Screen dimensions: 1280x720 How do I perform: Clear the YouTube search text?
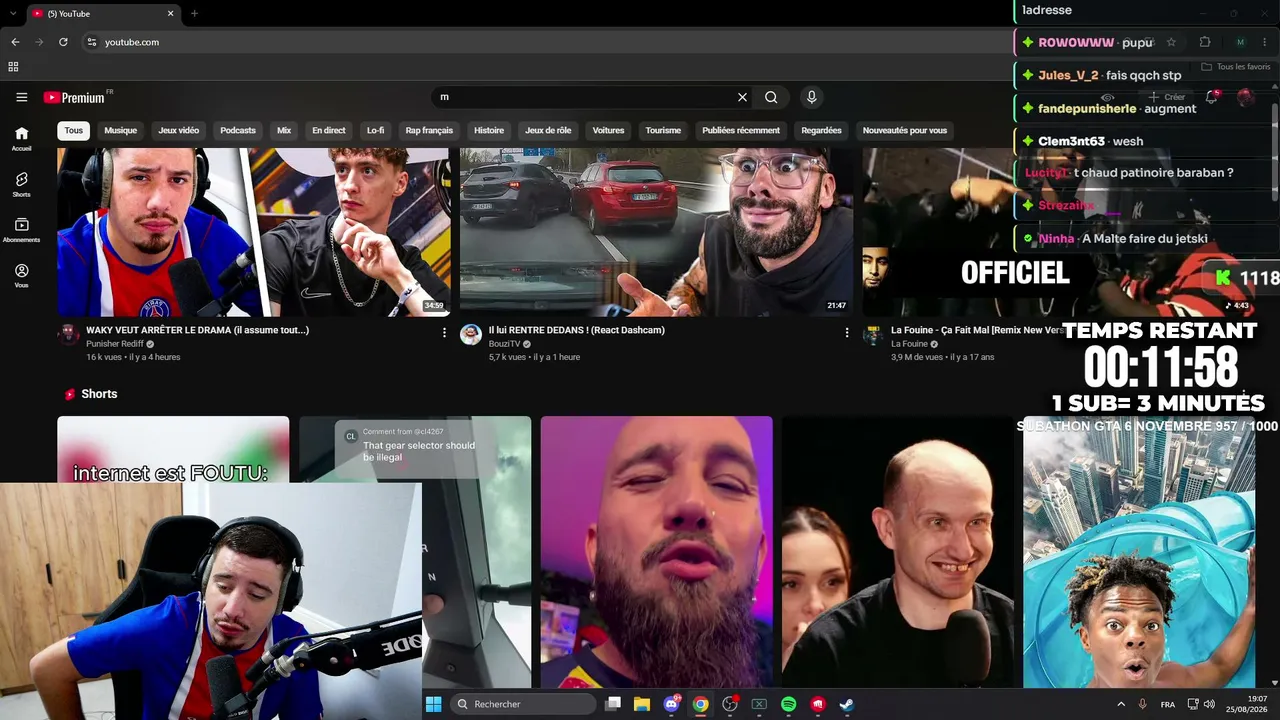pos(742,97)
